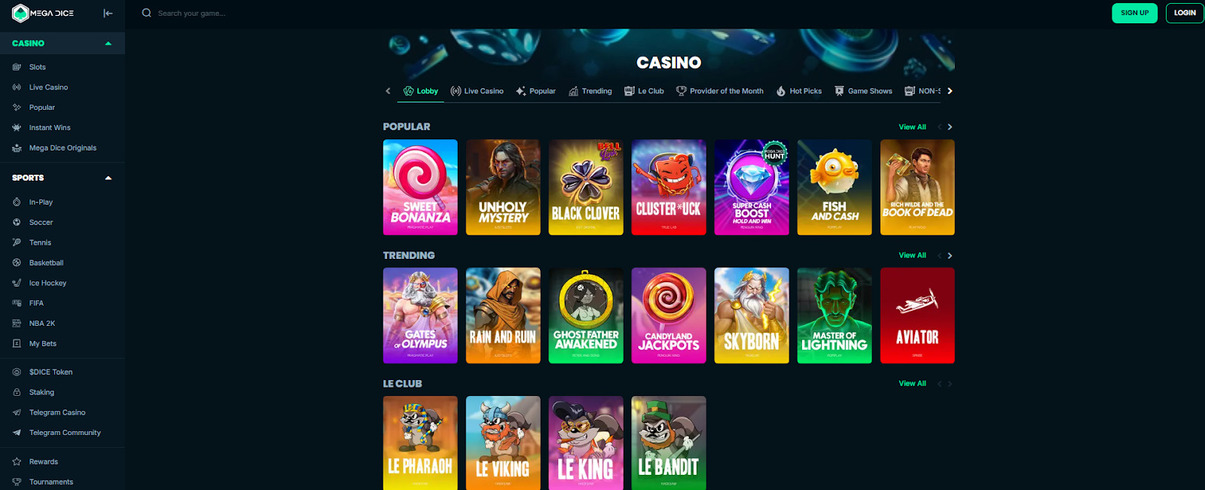Screen dimensions: 1205x490
Task: Open the Rewards star icon
Action: tap(17, 461)
